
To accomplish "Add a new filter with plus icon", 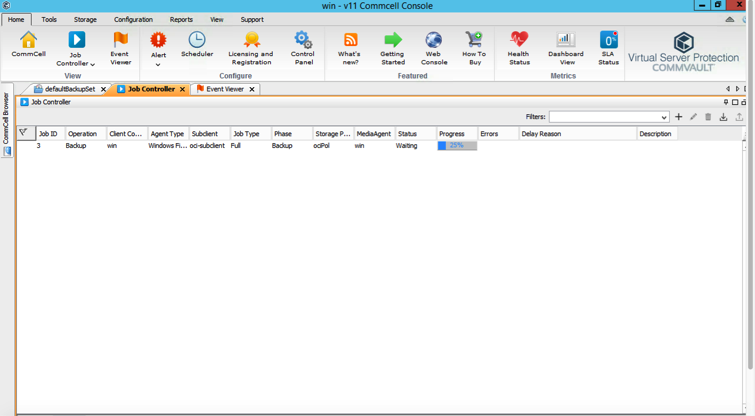I will pyautogui.click(x=678, y=117).
